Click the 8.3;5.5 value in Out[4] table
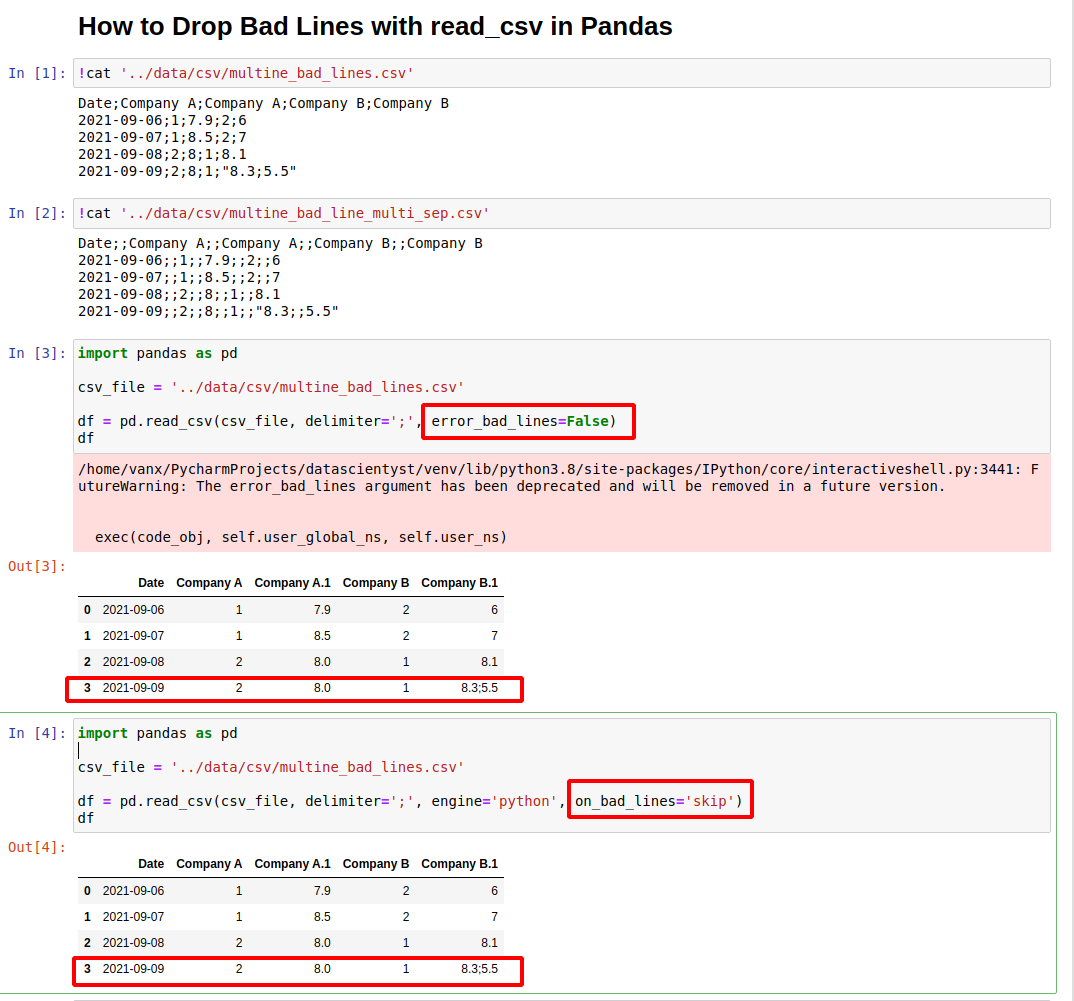The height and width of the screenshot is (1001, 1074). point(479,969)
